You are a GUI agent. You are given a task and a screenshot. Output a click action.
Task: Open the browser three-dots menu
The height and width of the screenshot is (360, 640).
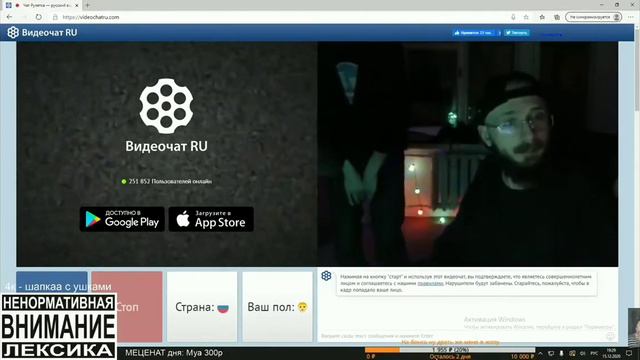point(631,17)
